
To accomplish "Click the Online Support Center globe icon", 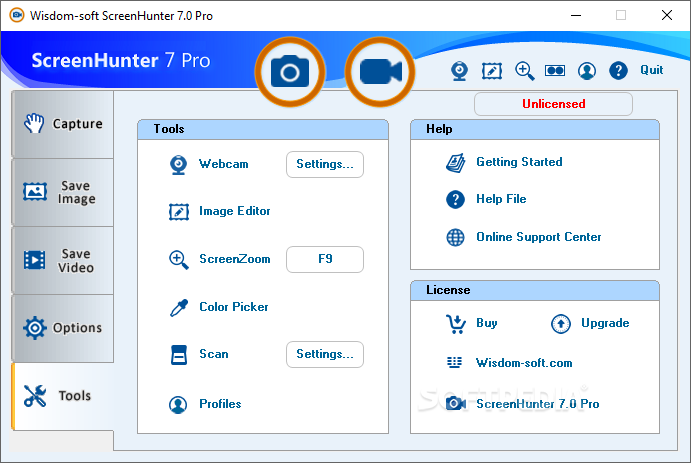I will click(455, 237).
